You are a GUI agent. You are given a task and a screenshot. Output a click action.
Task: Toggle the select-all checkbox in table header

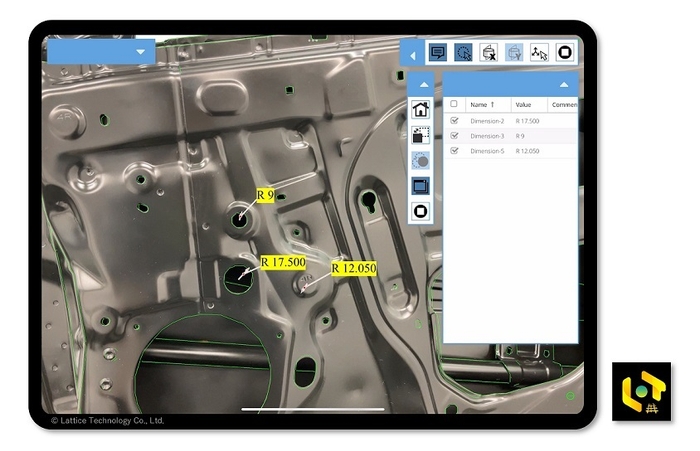point(455,104)
